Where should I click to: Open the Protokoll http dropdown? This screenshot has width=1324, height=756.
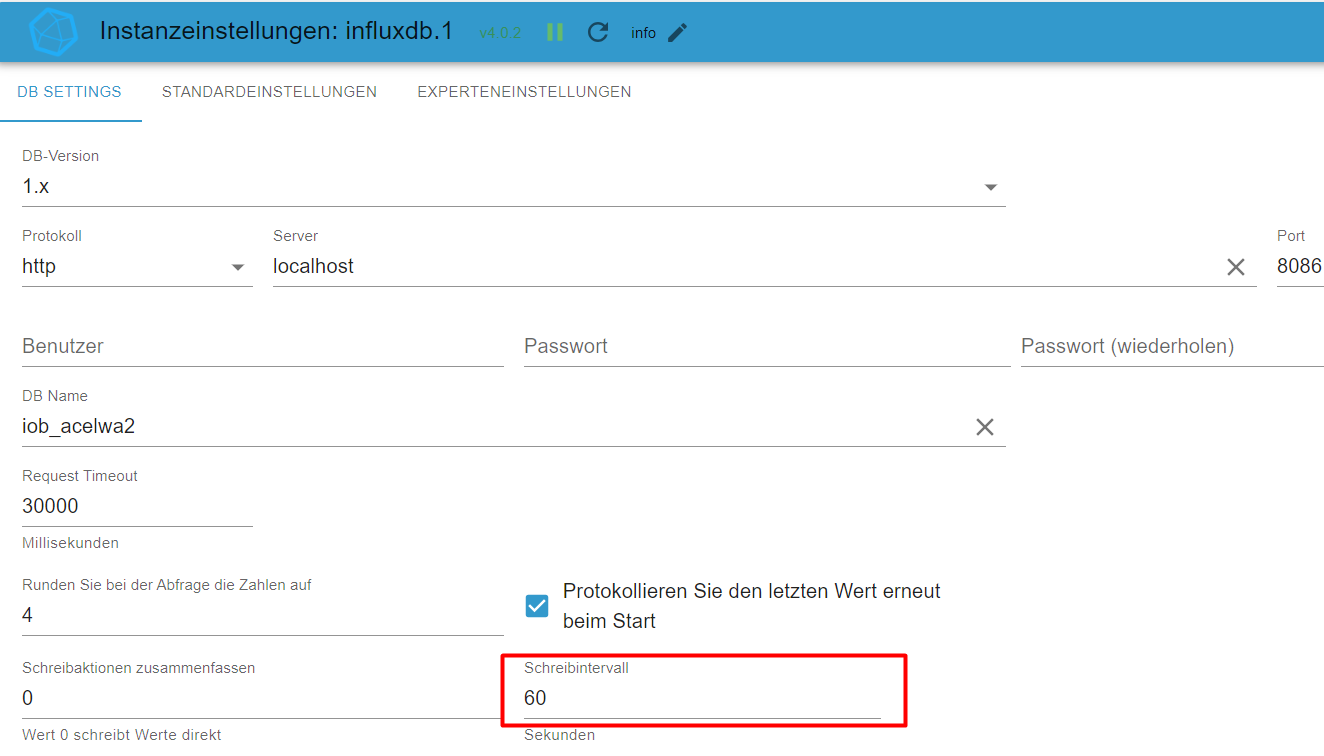coord(137,267)
